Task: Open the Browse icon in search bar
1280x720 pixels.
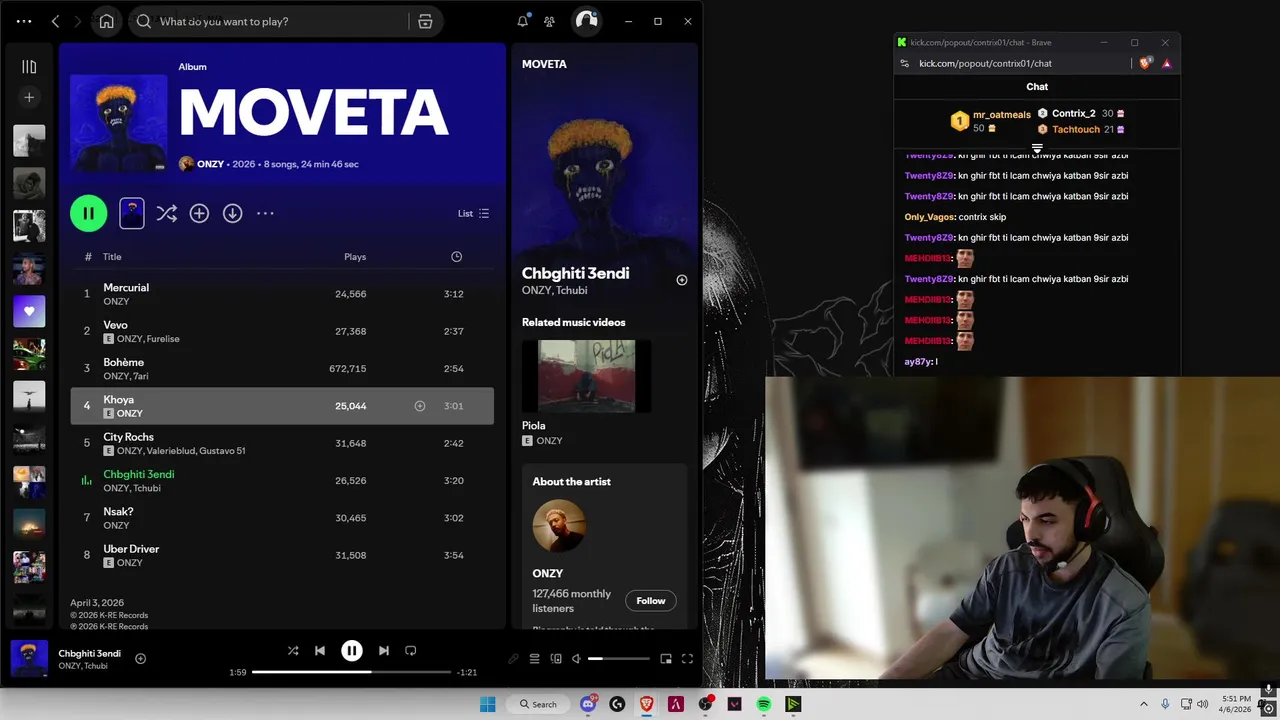Action: click(425, 21)
